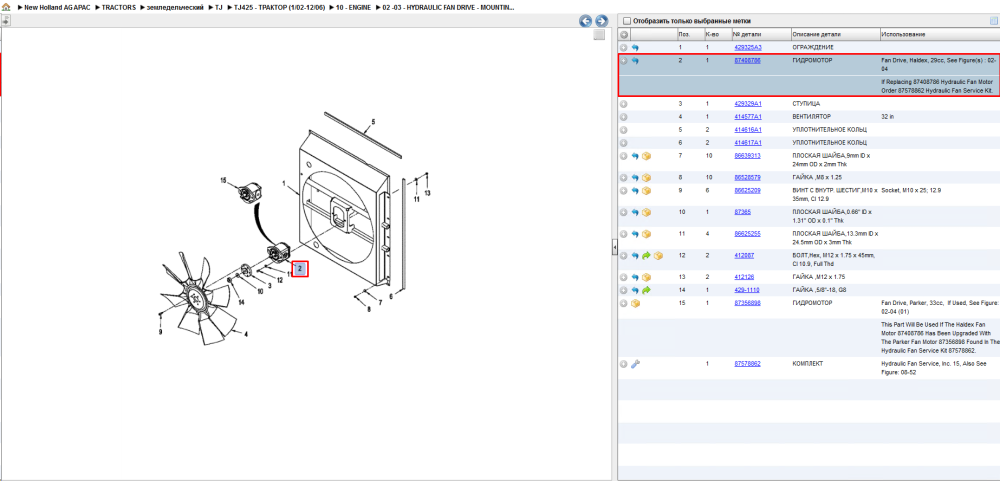Viewport: 1000px width, 481px height.
Task: Click wrench kit icon for КОМПЛЕКТ row
Action: (635, 364)
